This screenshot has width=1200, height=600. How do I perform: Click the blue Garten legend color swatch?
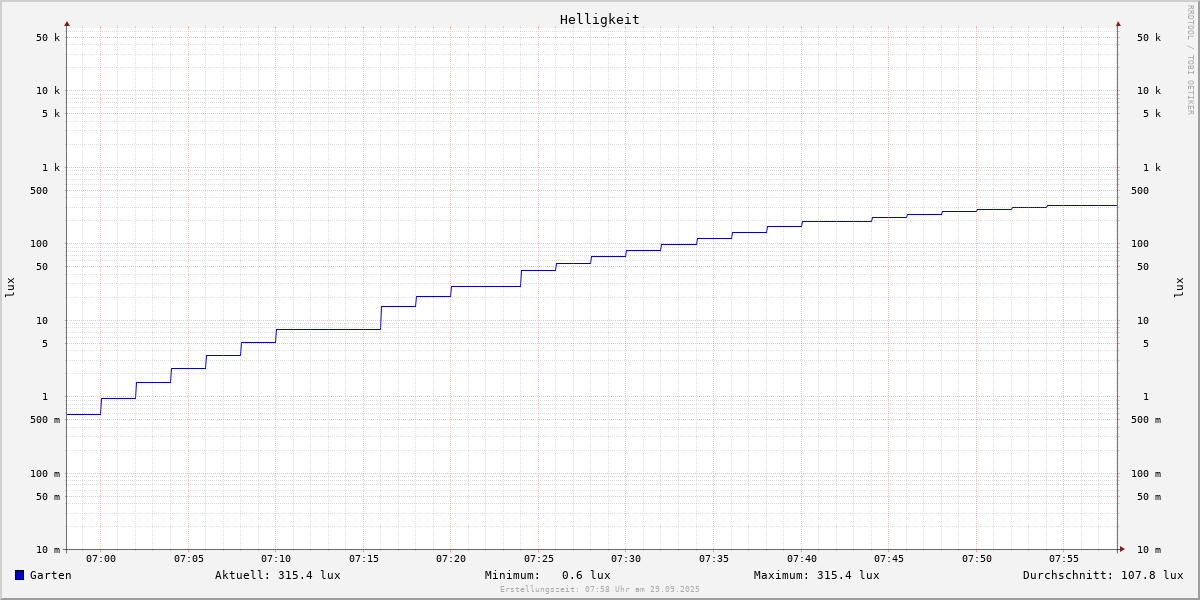[x=19, y=575]
